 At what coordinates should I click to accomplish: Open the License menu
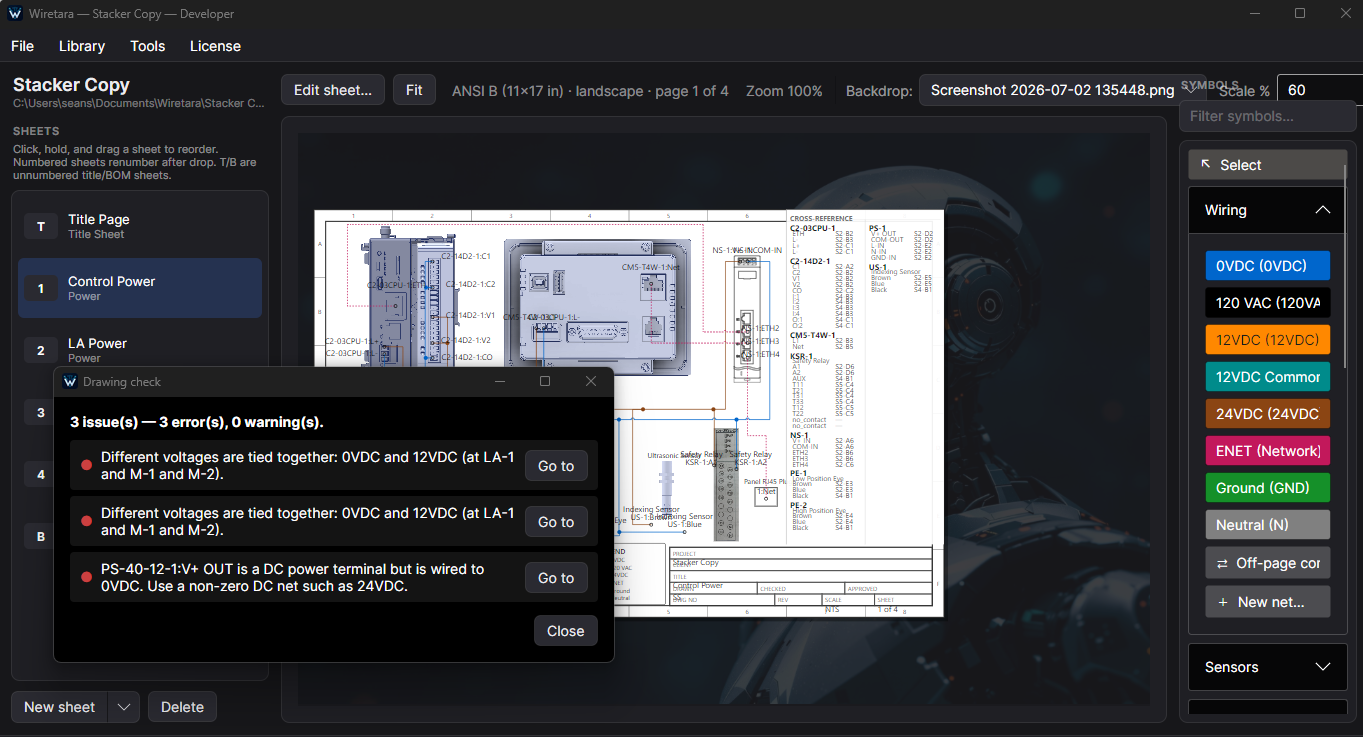tap(215, 46)
